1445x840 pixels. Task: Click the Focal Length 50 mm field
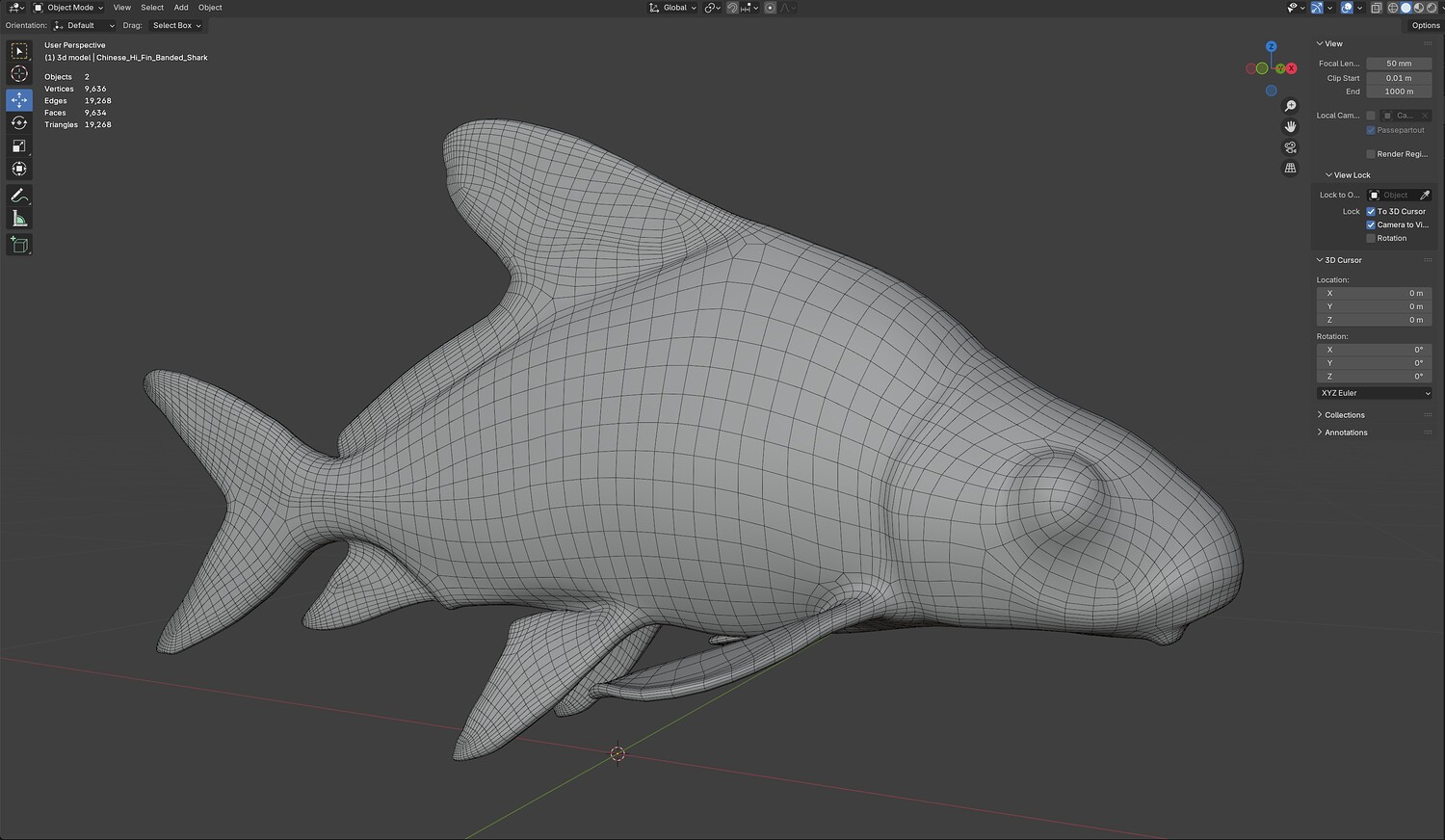tap(1399, 64)
